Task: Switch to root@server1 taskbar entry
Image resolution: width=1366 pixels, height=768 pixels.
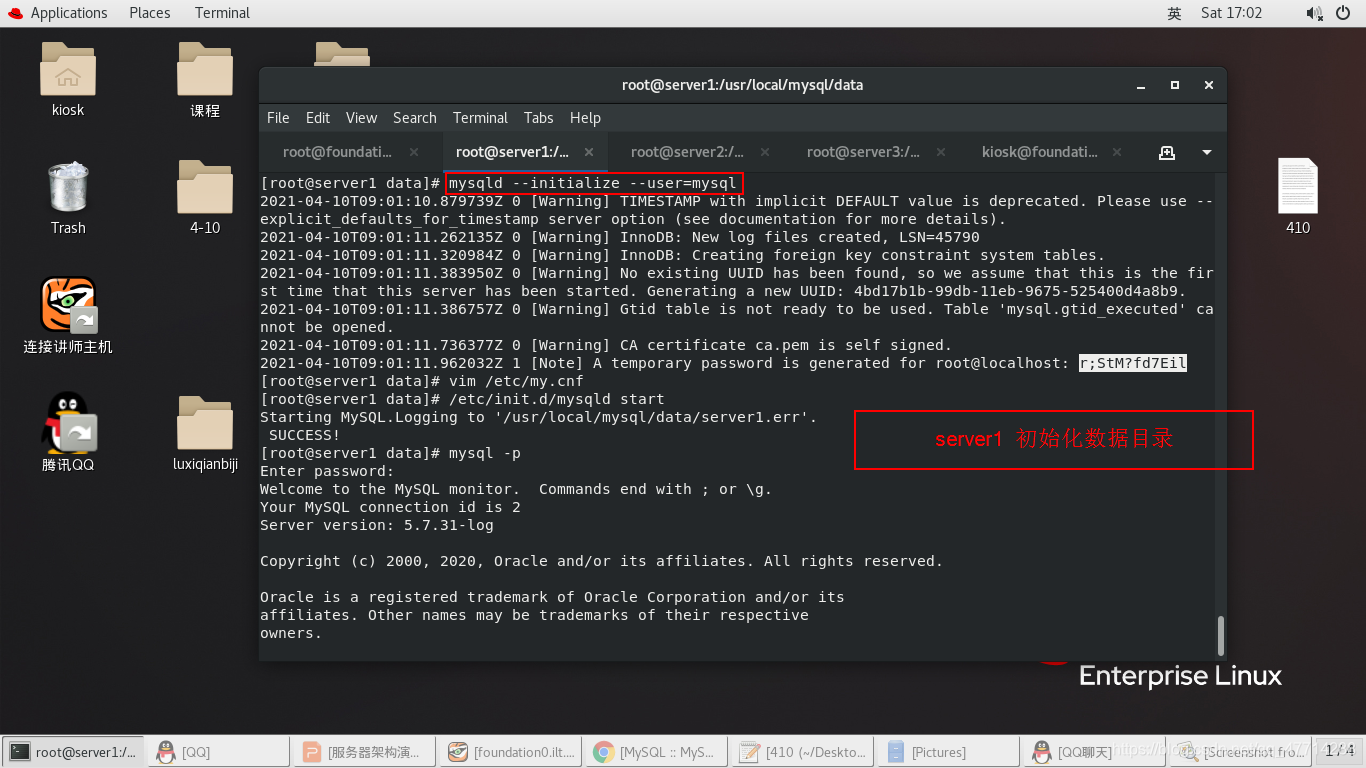Action: click(73, 751)
